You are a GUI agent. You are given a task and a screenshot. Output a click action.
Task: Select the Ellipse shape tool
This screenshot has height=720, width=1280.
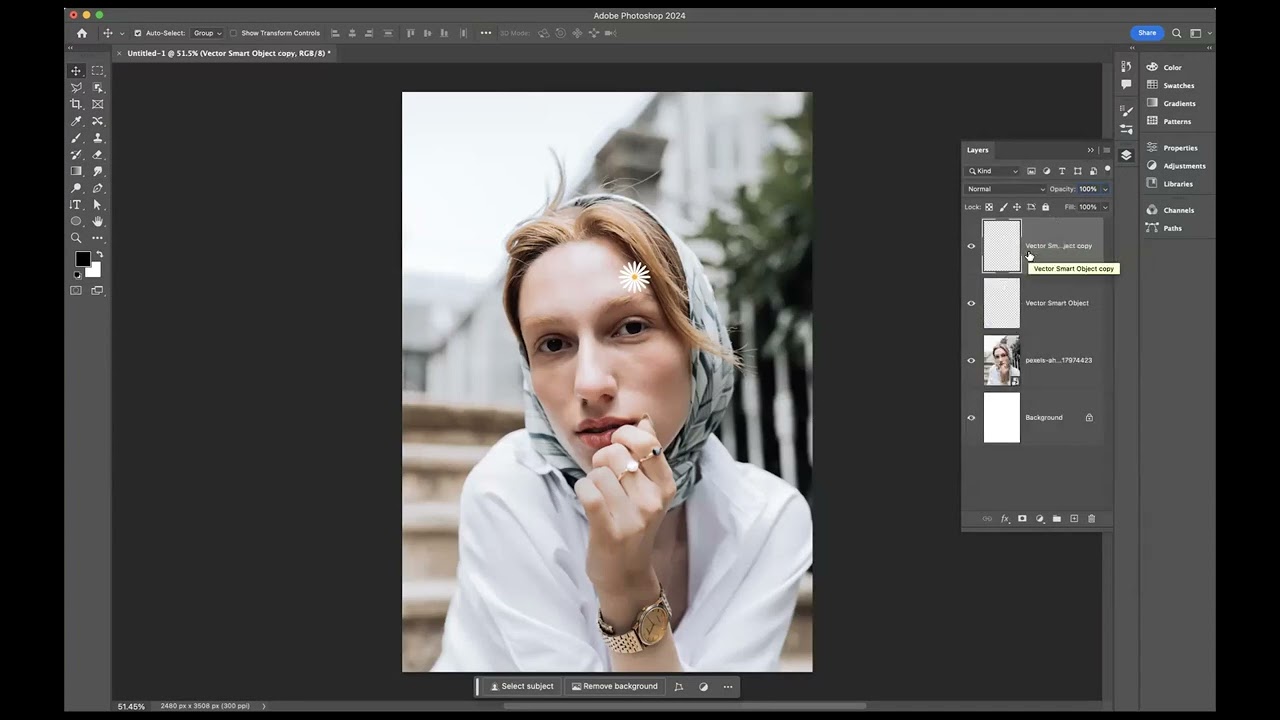(x=76, y=221)
